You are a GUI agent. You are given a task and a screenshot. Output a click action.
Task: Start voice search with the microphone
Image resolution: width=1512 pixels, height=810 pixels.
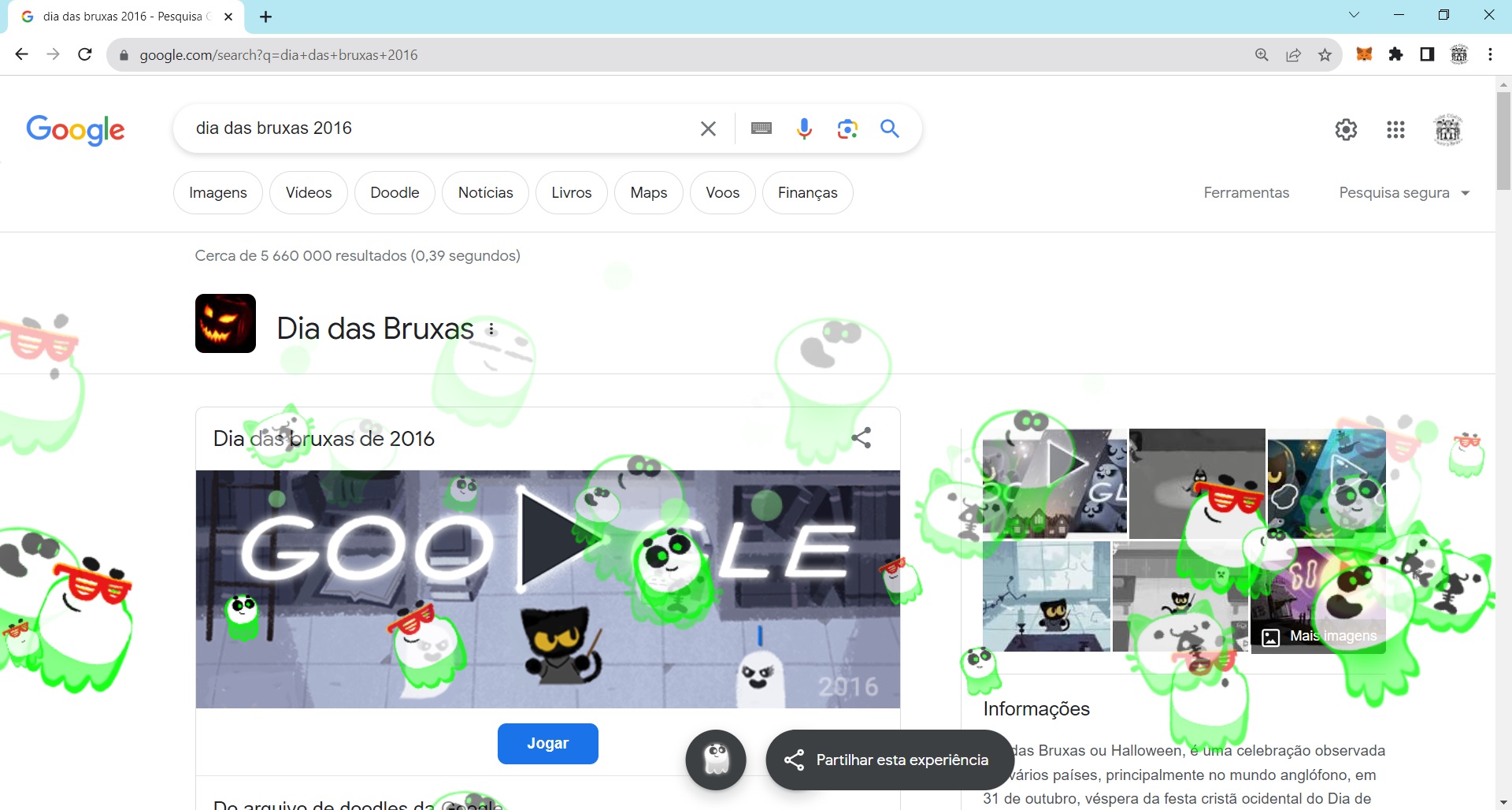tap(804, 128)
